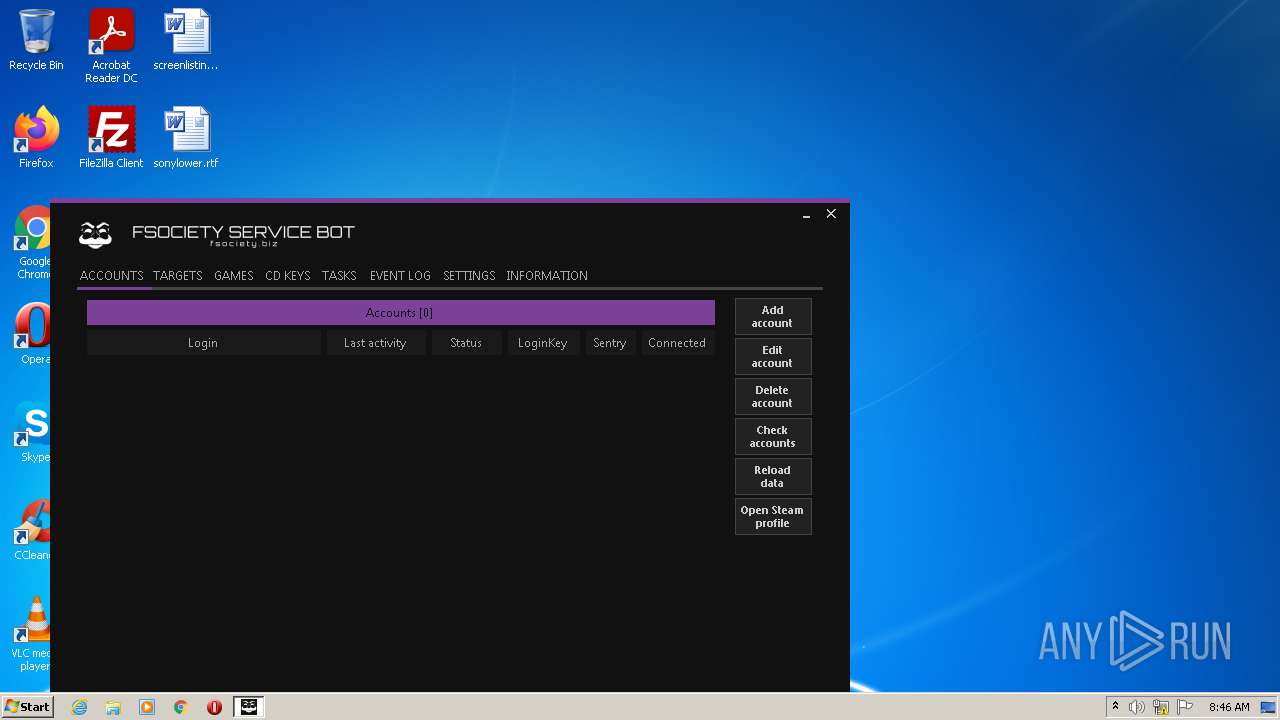Show hidden tray icons arrow
Screen dimensions: 1280x720
coord(1116,707)
